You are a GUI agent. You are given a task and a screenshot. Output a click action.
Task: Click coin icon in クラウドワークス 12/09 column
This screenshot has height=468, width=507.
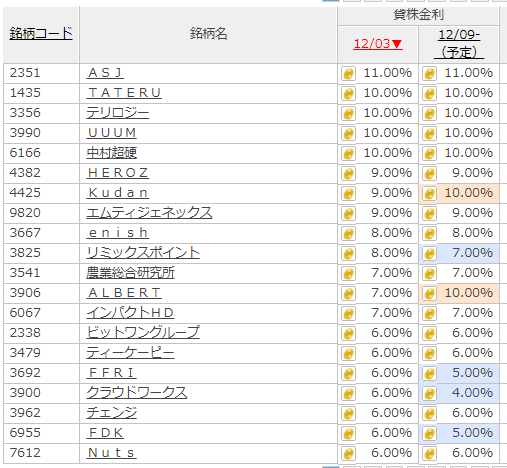(x=429, y=394)
